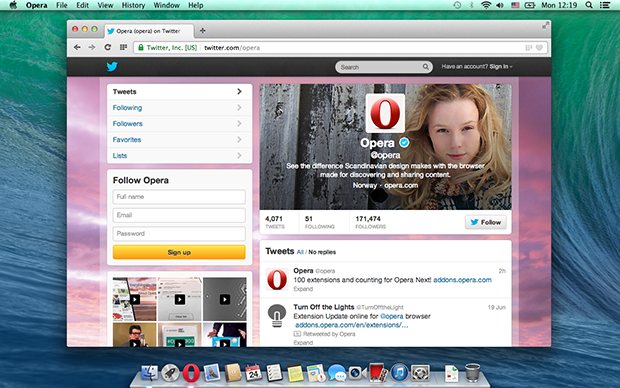Click the verified badge next to Opera
The height and width of the screenshot is (388, 620).
click(404, 142)
